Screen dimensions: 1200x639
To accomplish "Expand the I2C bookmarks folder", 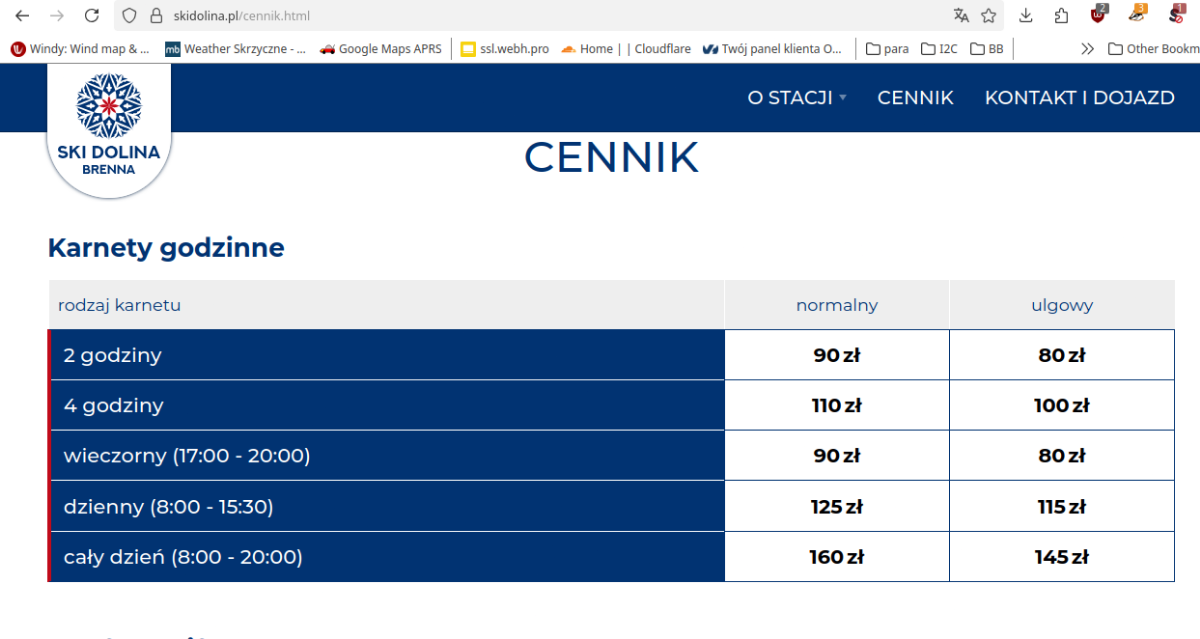I will coord(938,48).
